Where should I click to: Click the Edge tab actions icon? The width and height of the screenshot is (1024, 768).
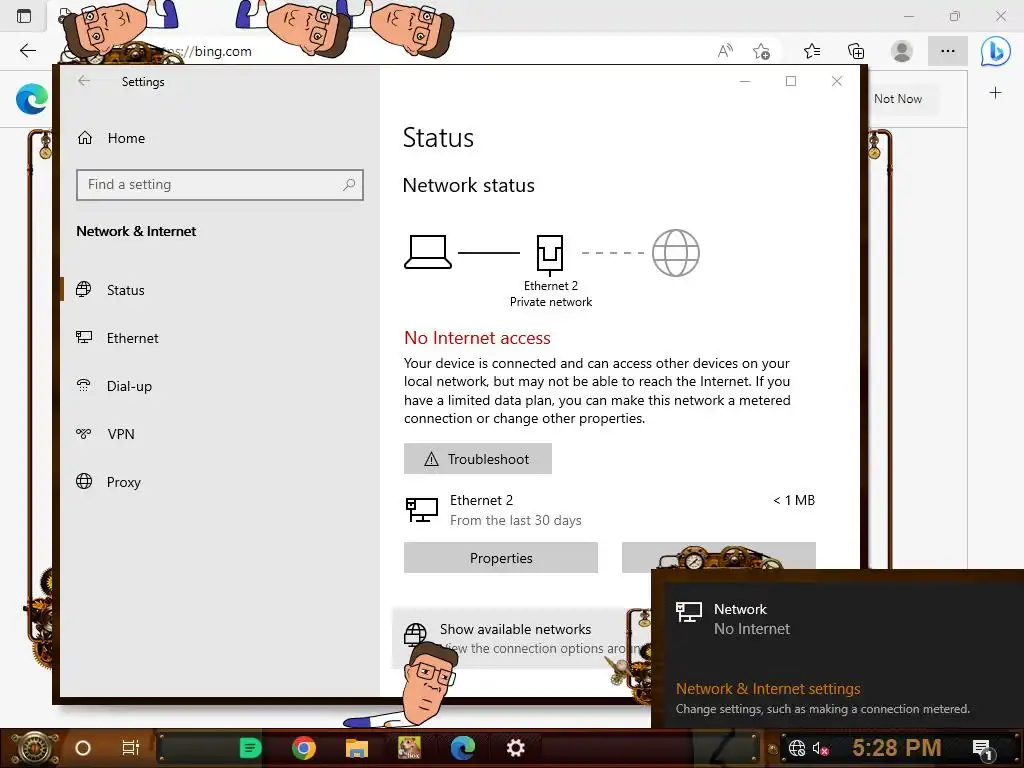[24, 16]
